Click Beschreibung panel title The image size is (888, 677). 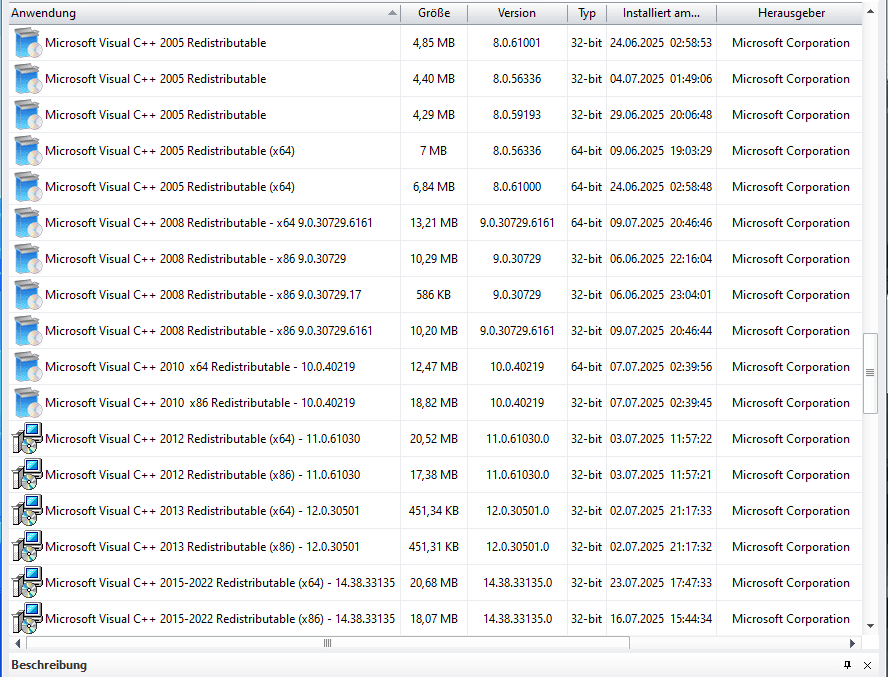coord(49,665)
